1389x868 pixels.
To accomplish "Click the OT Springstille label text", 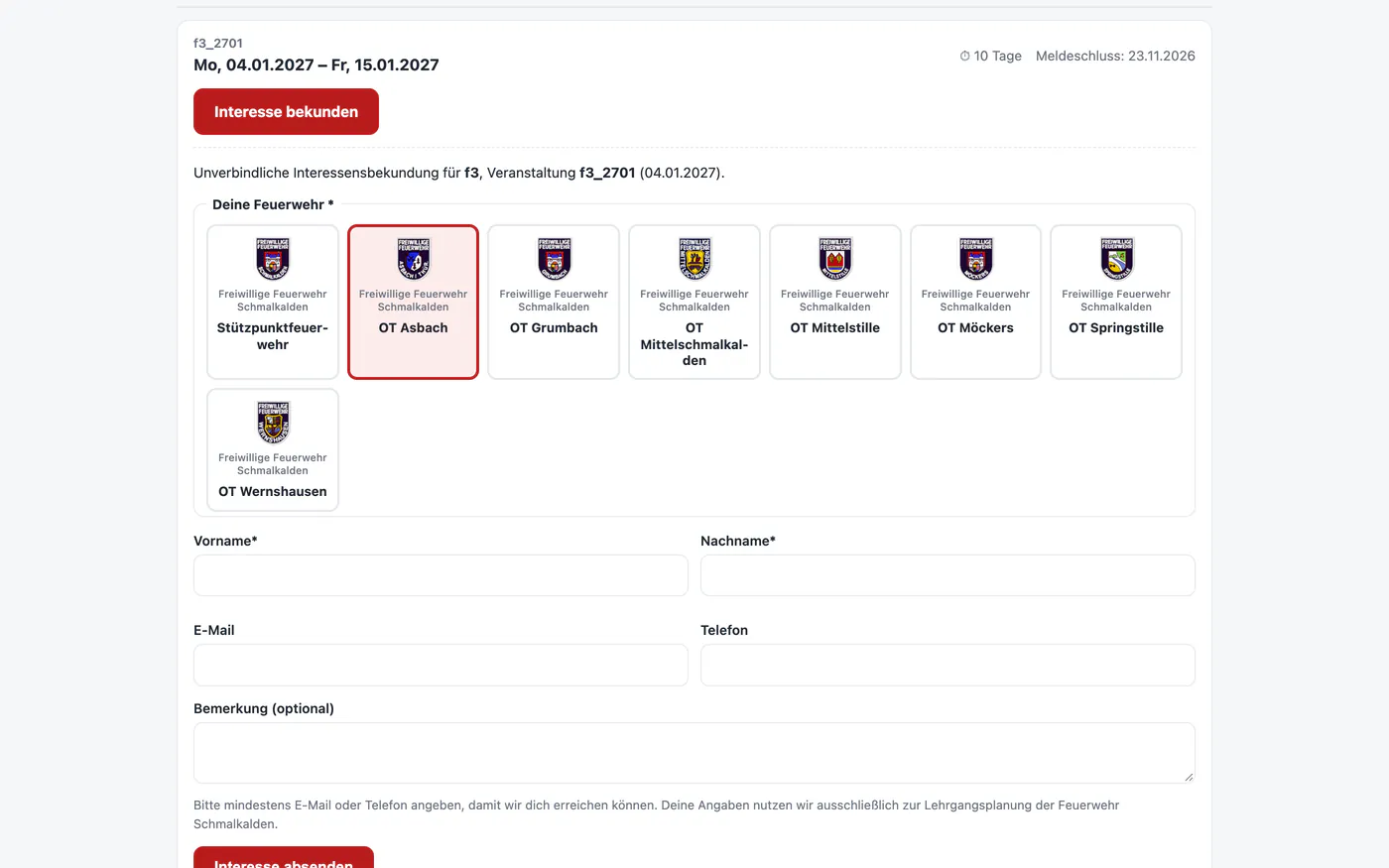I will tap(1116, 328).
